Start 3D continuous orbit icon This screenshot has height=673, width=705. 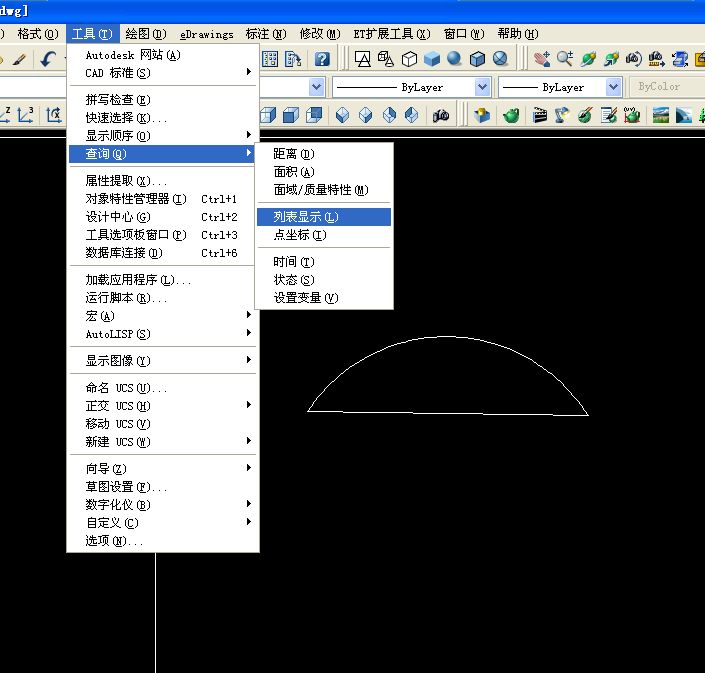tap(611, 59)
